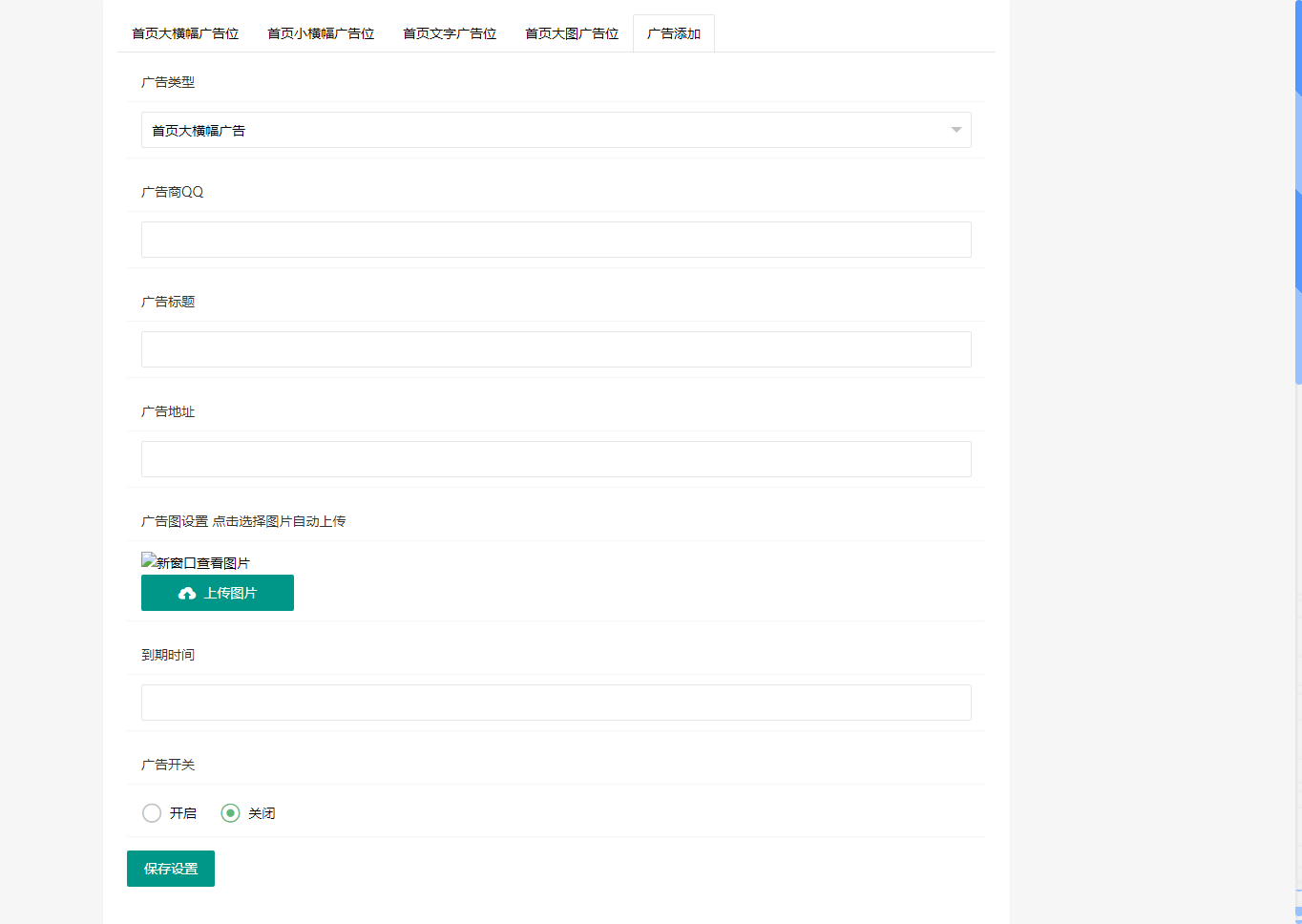This screenshot has width=1302, height=924.
Task: Toggle the ad switch to 开启 under 广告开关
Action: [x=152, y=812]
